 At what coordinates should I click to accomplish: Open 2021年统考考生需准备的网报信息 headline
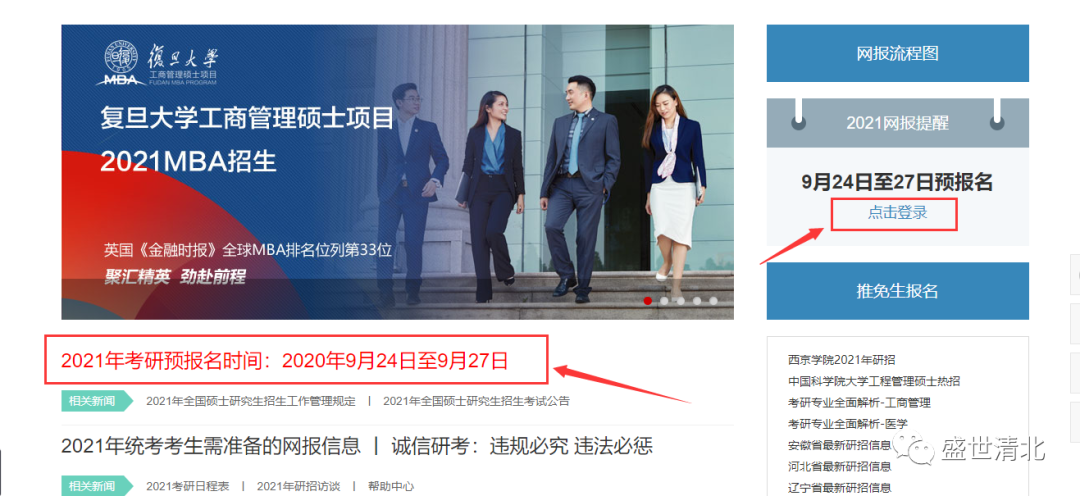(x=211, y=446)
